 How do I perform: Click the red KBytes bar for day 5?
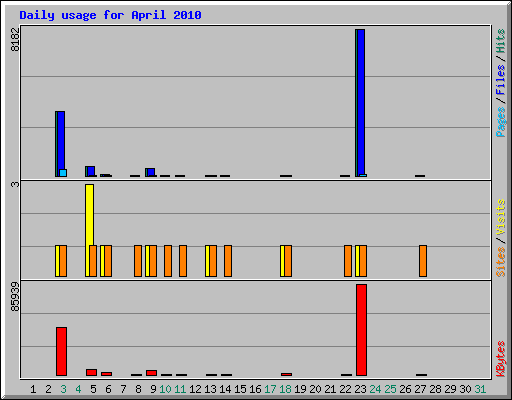point(91,372)
